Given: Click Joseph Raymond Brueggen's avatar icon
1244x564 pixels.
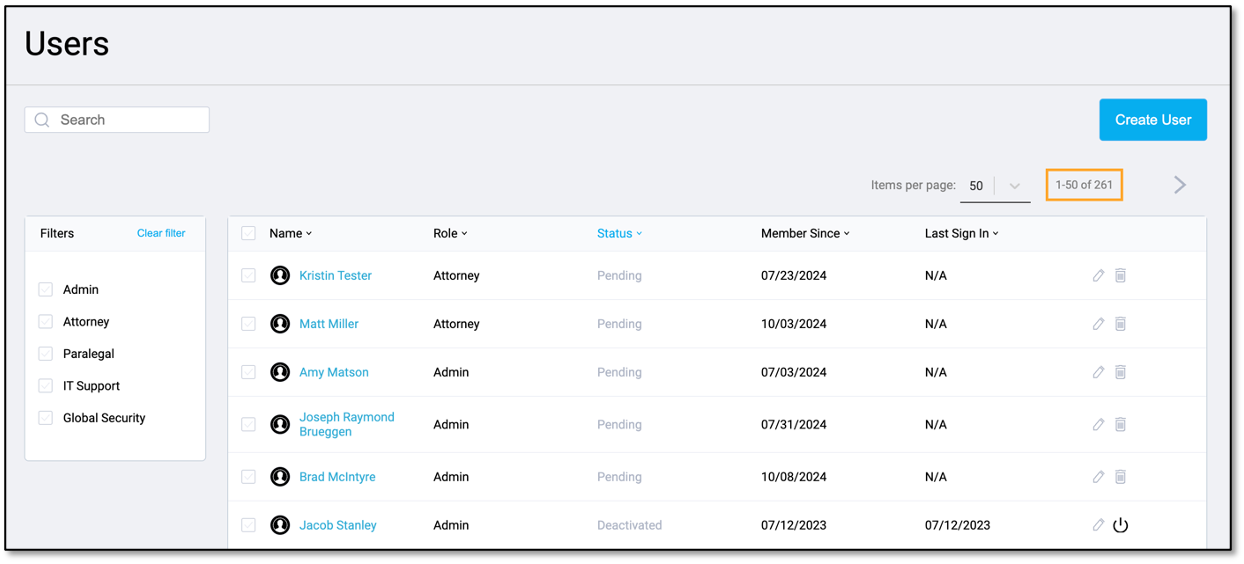Looking at the screenshot, I should pyautogui.click(x=280, y=424).
